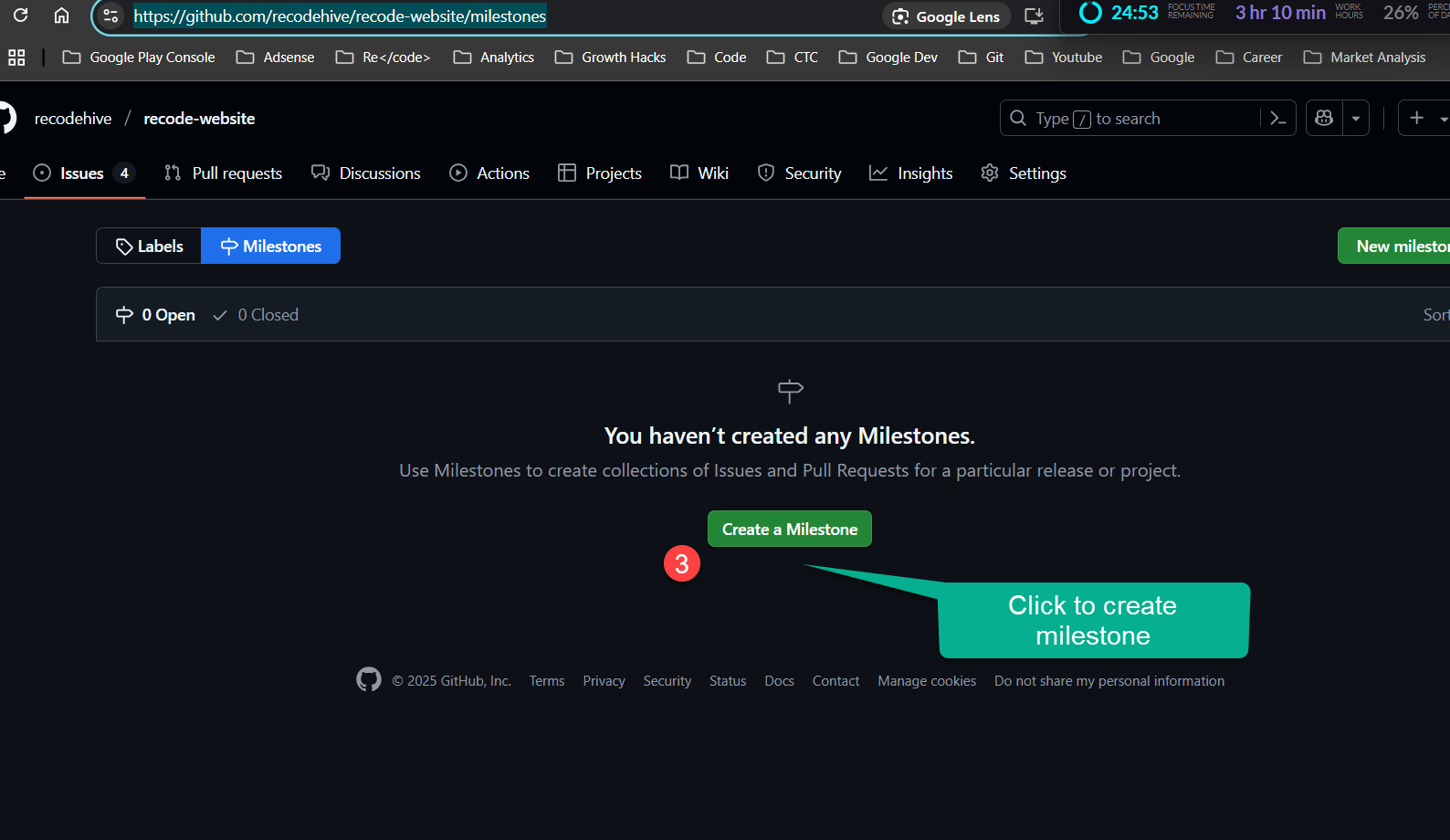The width and height of the screenshot is (1450, 840).
Task: Open the Youtube bookmark folder
Action: (1064, 58)
